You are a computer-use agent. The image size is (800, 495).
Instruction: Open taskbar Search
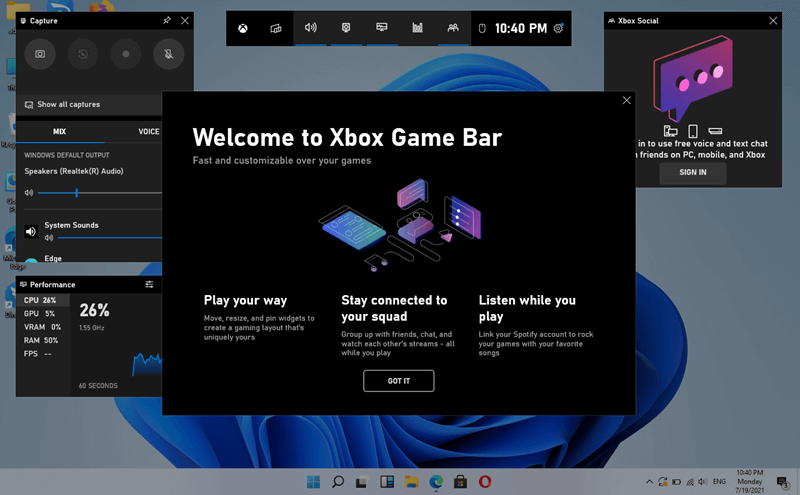click(x=338, y=481)
